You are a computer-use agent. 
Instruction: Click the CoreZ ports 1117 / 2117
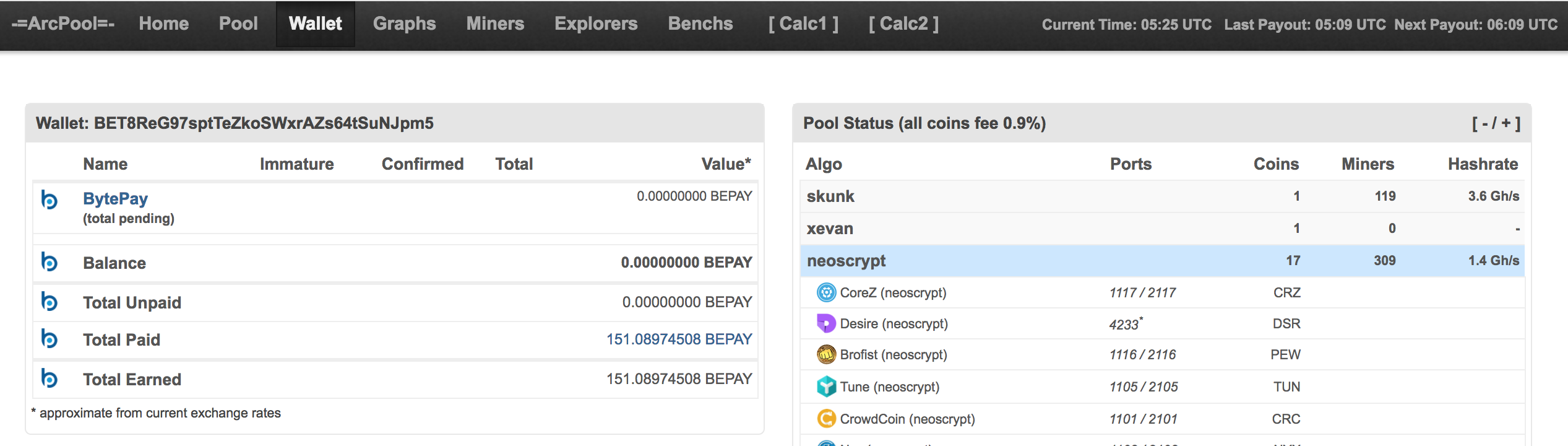[1142, 292]
